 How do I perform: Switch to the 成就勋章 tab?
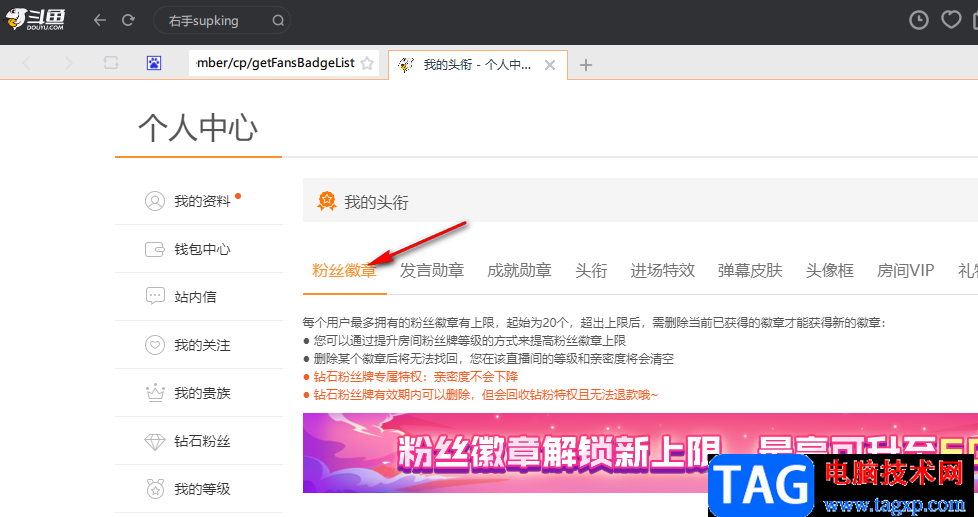pos(519,271)
